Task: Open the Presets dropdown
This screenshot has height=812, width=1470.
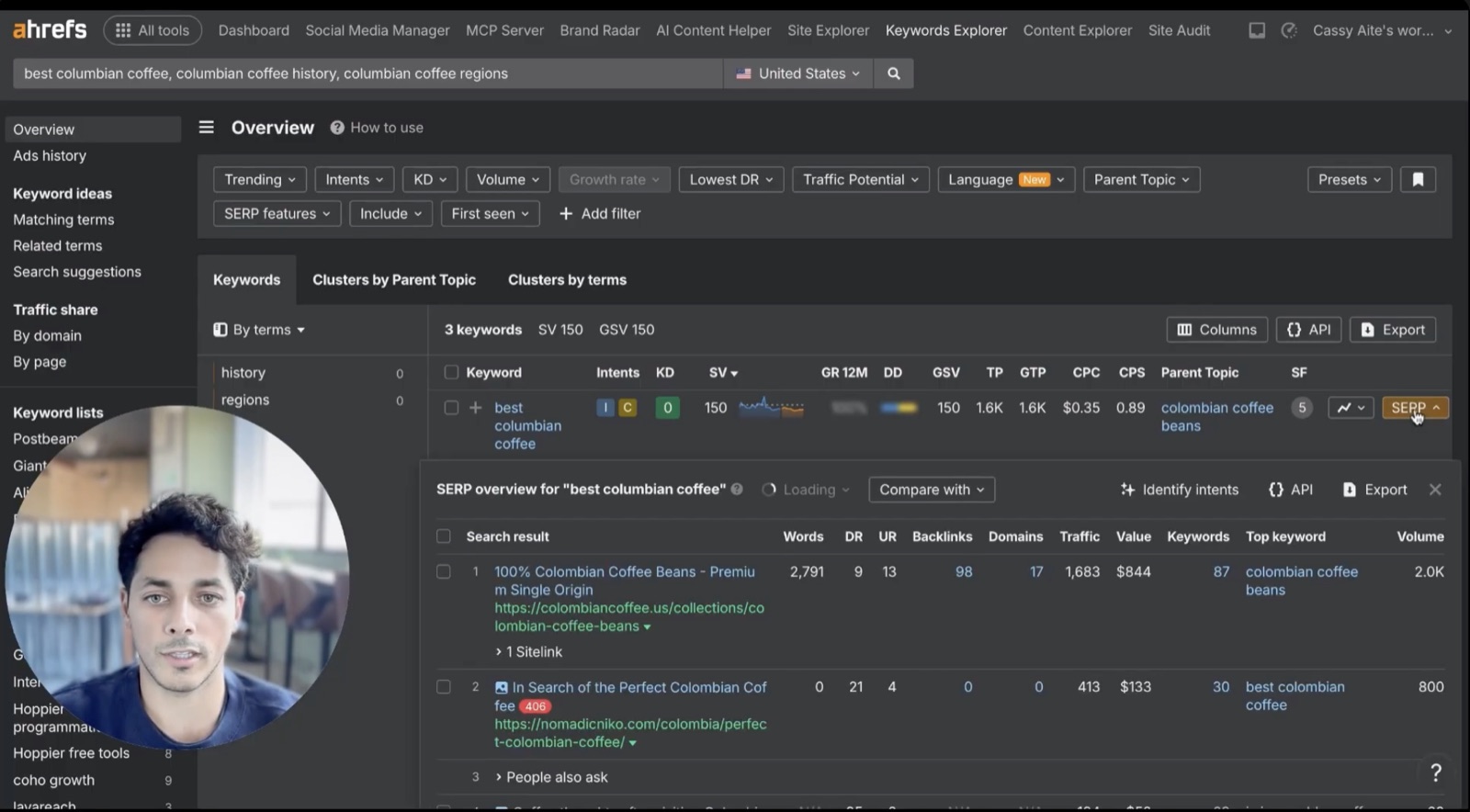Action: (1350, 179)
